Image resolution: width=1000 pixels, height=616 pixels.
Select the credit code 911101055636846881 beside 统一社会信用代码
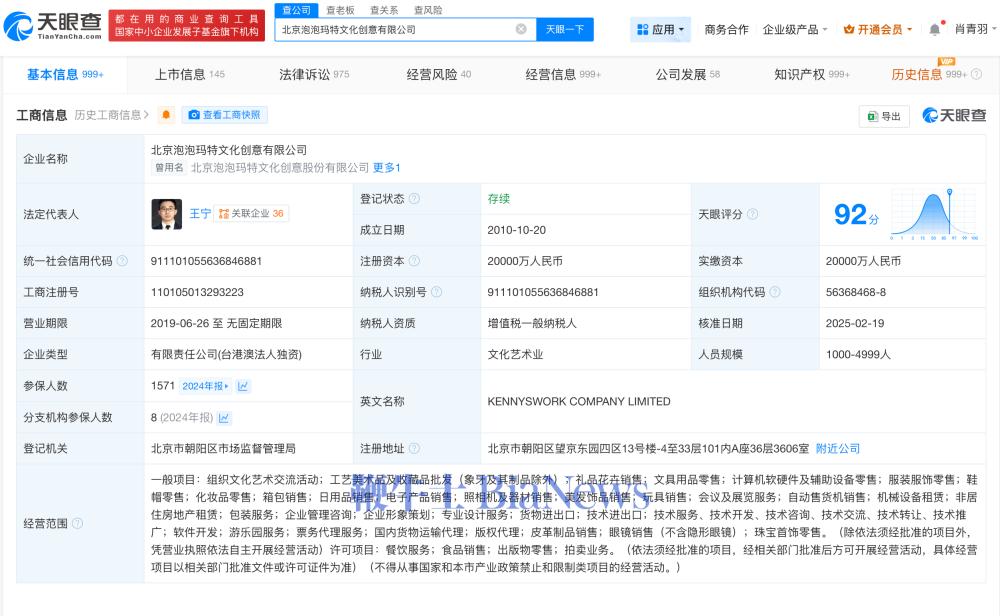point(206,261)
